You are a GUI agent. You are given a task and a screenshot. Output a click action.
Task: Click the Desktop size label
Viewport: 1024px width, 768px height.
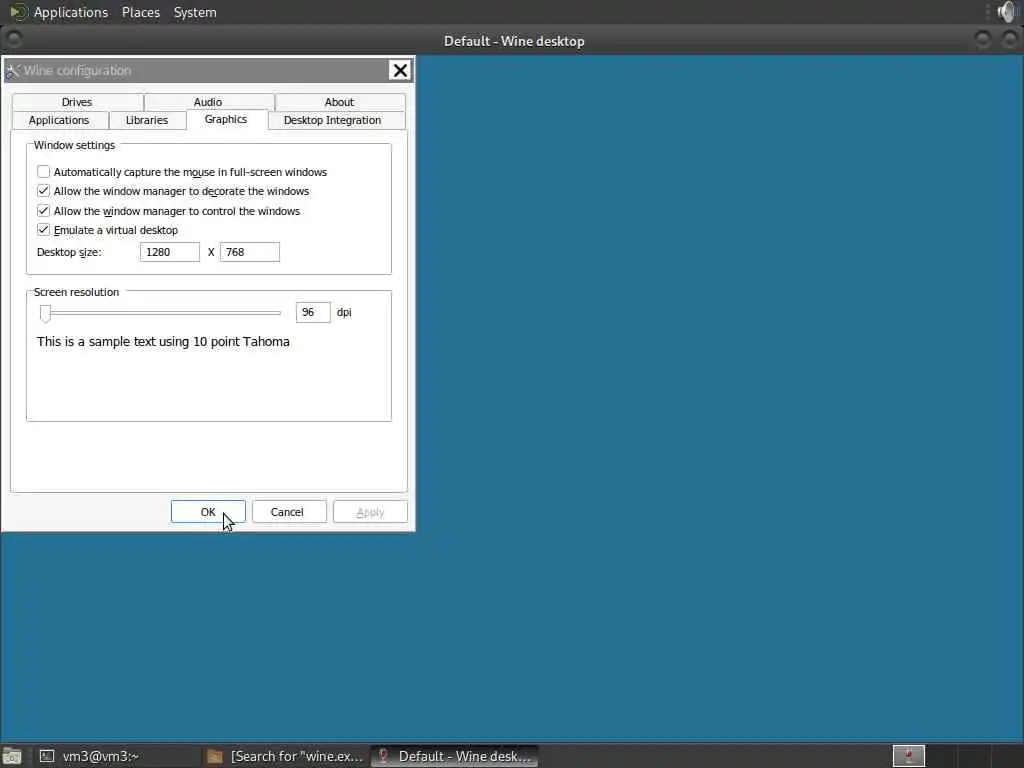click(x=69, y=252)
